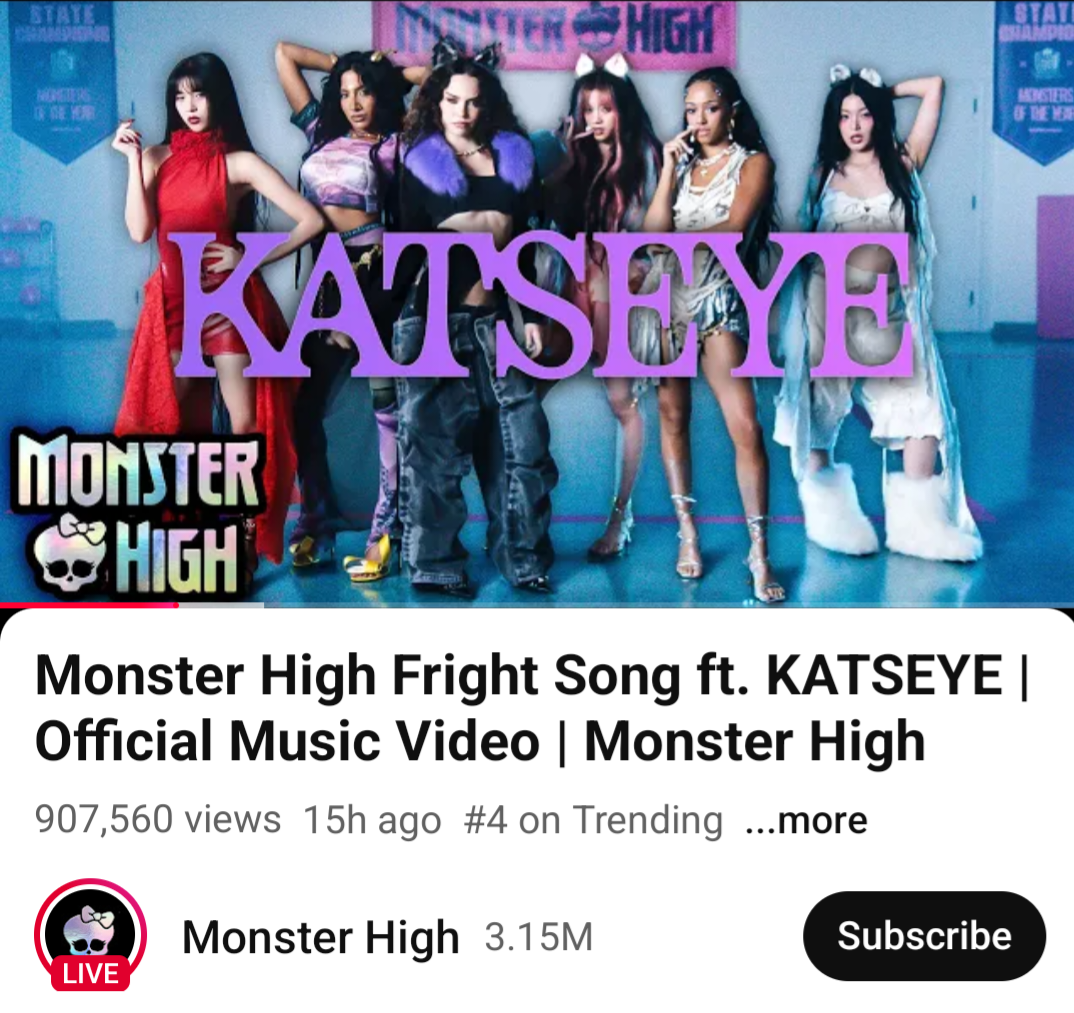Image resolution: width=1074 pixels, height=1013 pixels.
Task: Click the red played portion of progress bar
Action: pos(89,605)
